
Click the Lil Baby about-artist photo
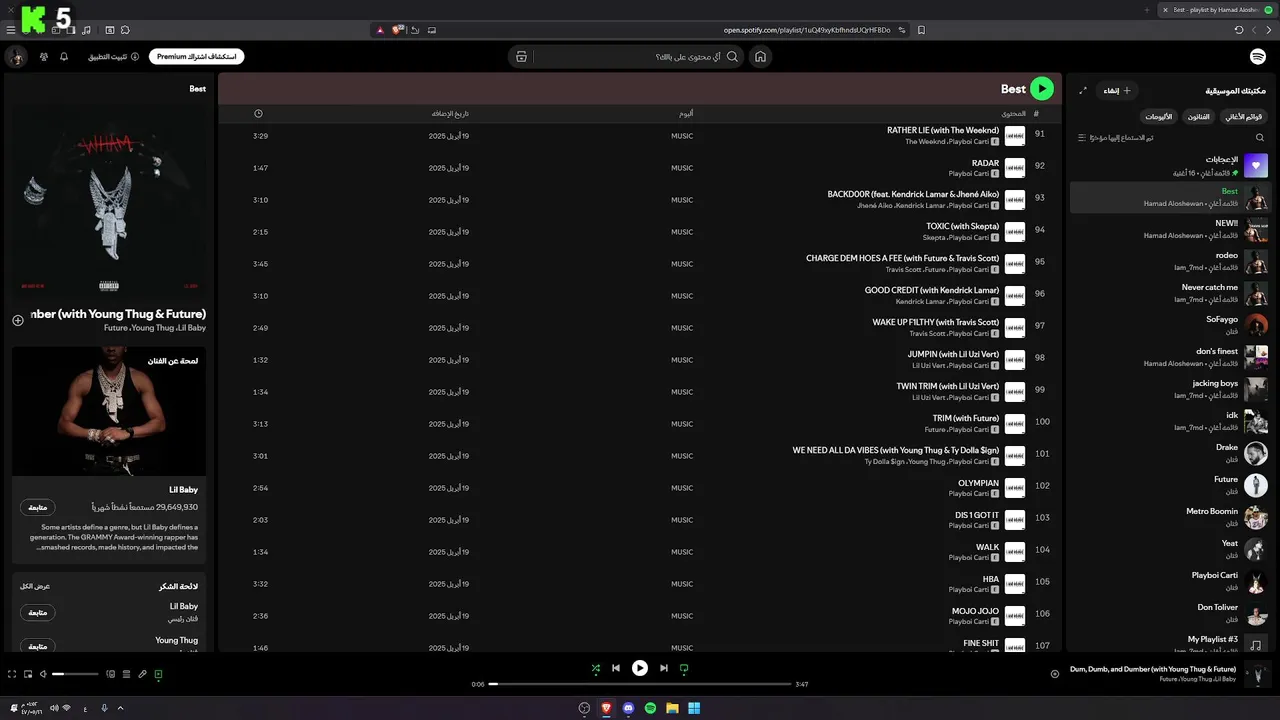(109, 411)
